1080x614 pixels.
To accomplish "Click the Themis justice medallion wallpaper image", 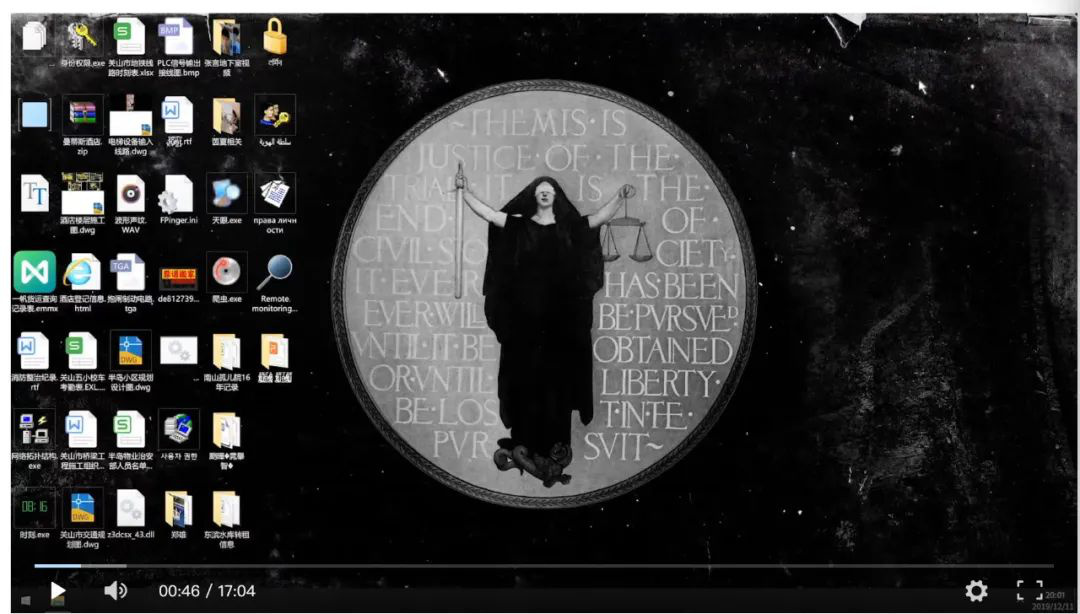I will (x=544, y=295).
